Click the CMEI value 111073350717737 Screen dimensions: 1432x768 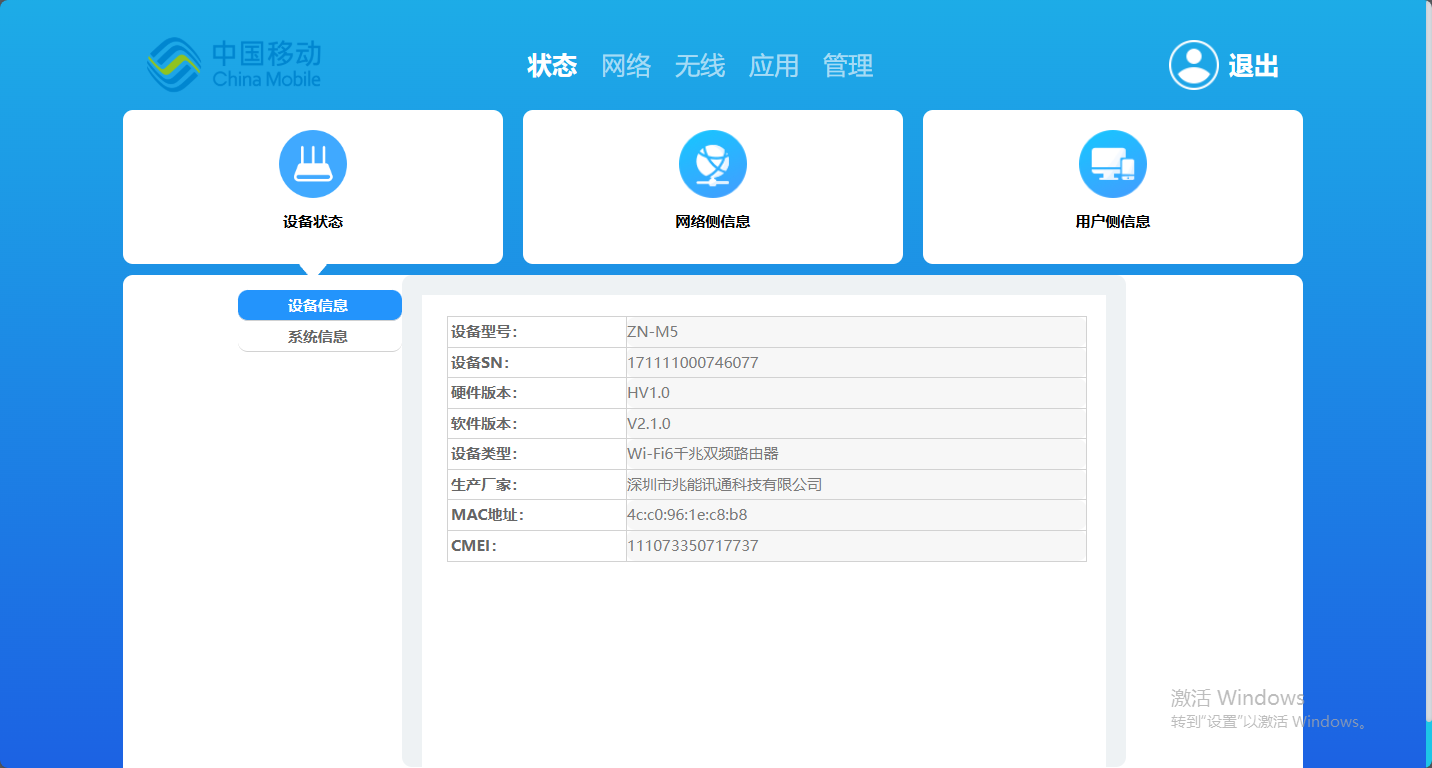(692, 546)
